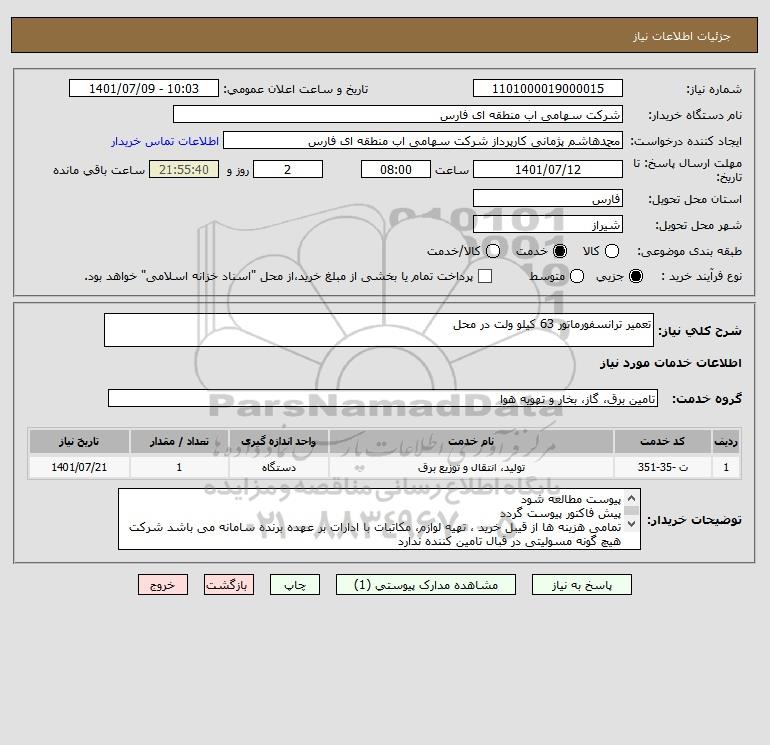Viewport: 770px width, 745px height.
Task: Click the remaining time field 21:55:40
Action: pyautogui.click(x=184, y=169)
